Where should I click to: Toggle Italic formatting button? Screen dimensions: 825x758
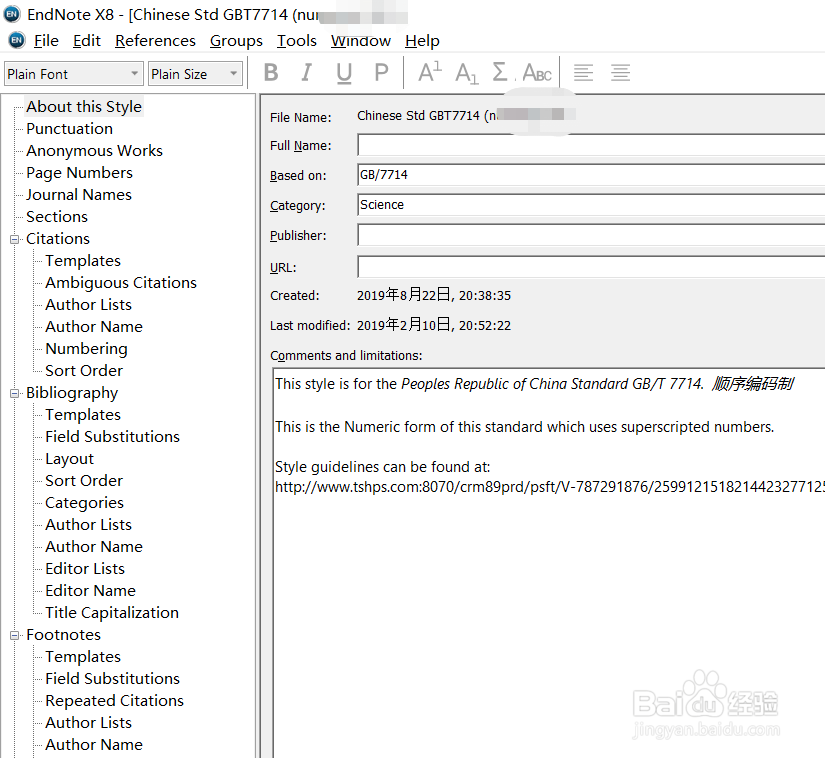307,73
